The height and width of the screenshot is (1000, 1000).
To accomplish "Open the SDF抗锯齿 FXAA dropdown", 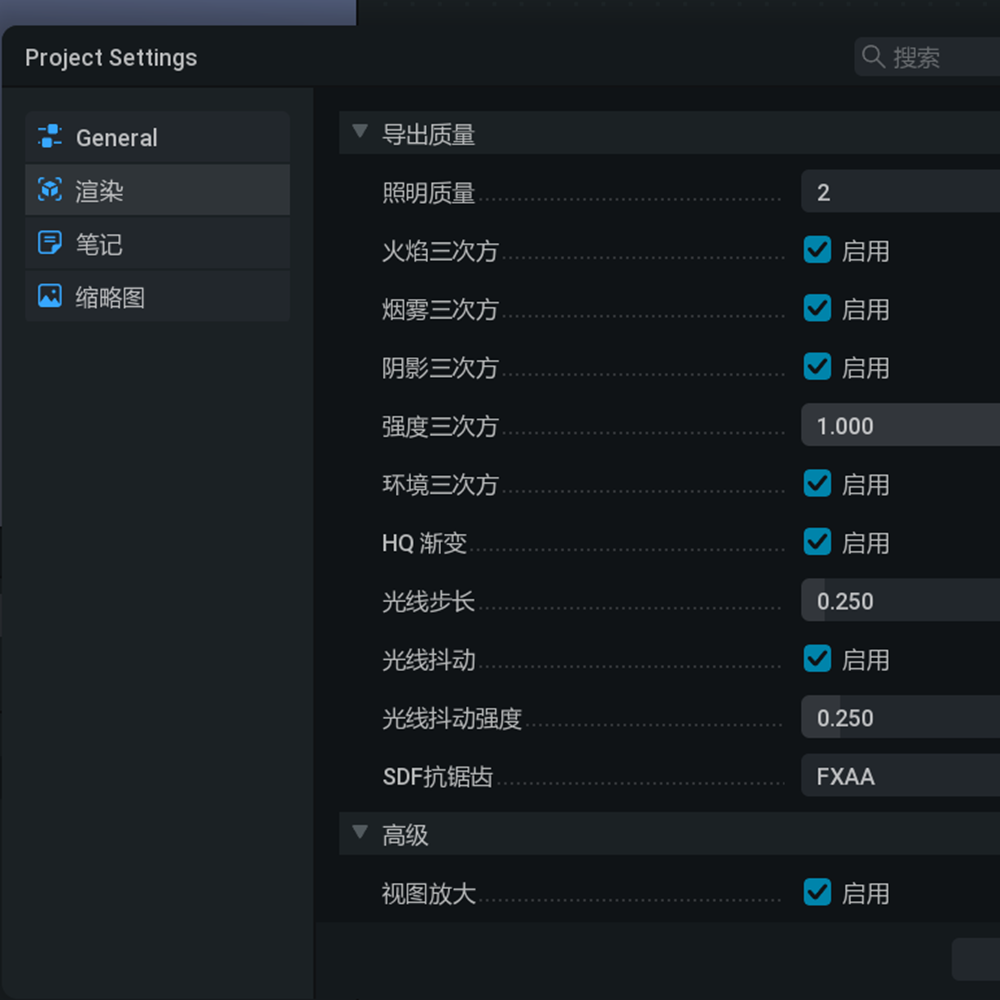I will (x=900, y=776).
